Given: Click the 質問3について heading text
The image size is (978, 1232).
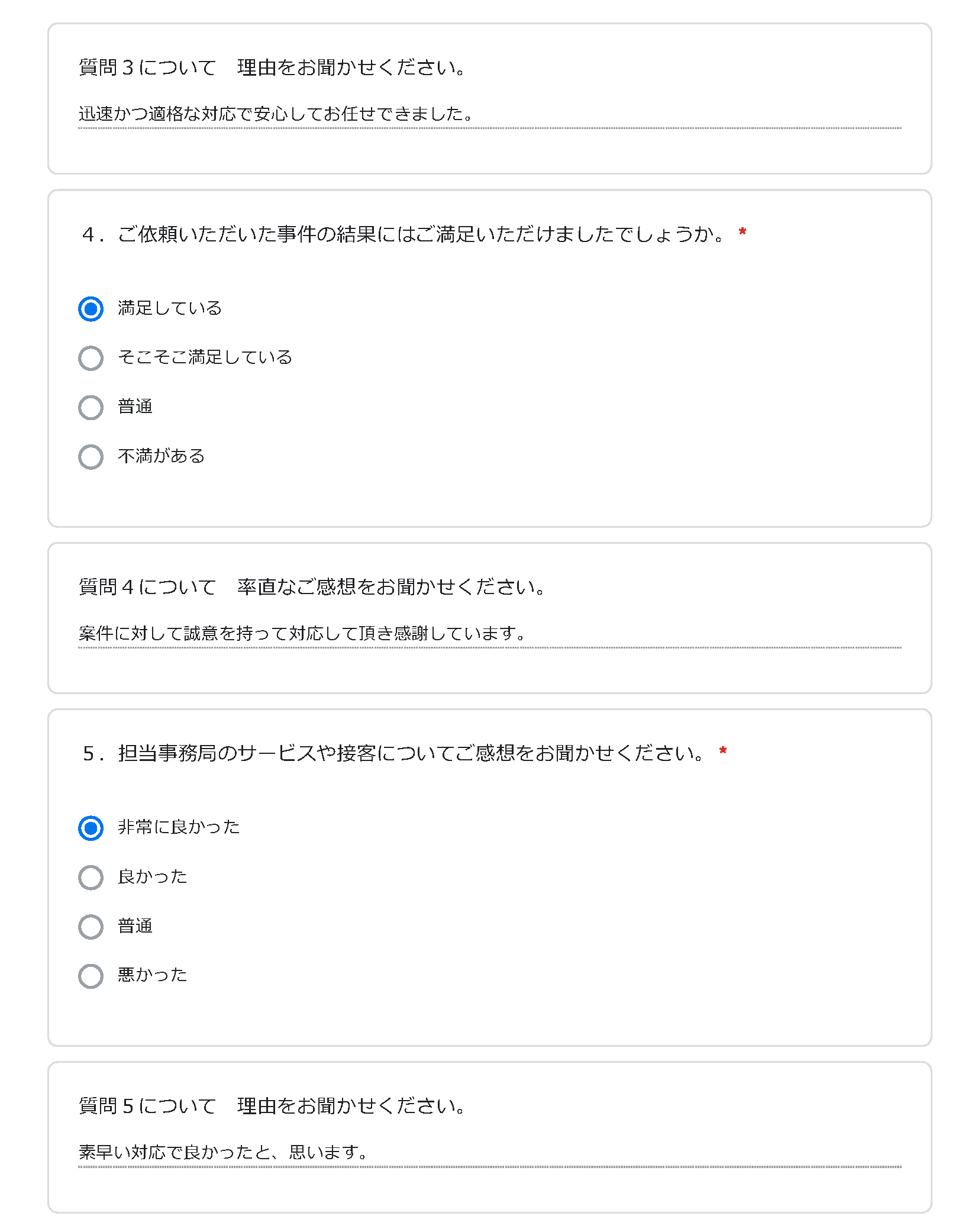Looking at the screenshot, I should [x=147, y=67].
